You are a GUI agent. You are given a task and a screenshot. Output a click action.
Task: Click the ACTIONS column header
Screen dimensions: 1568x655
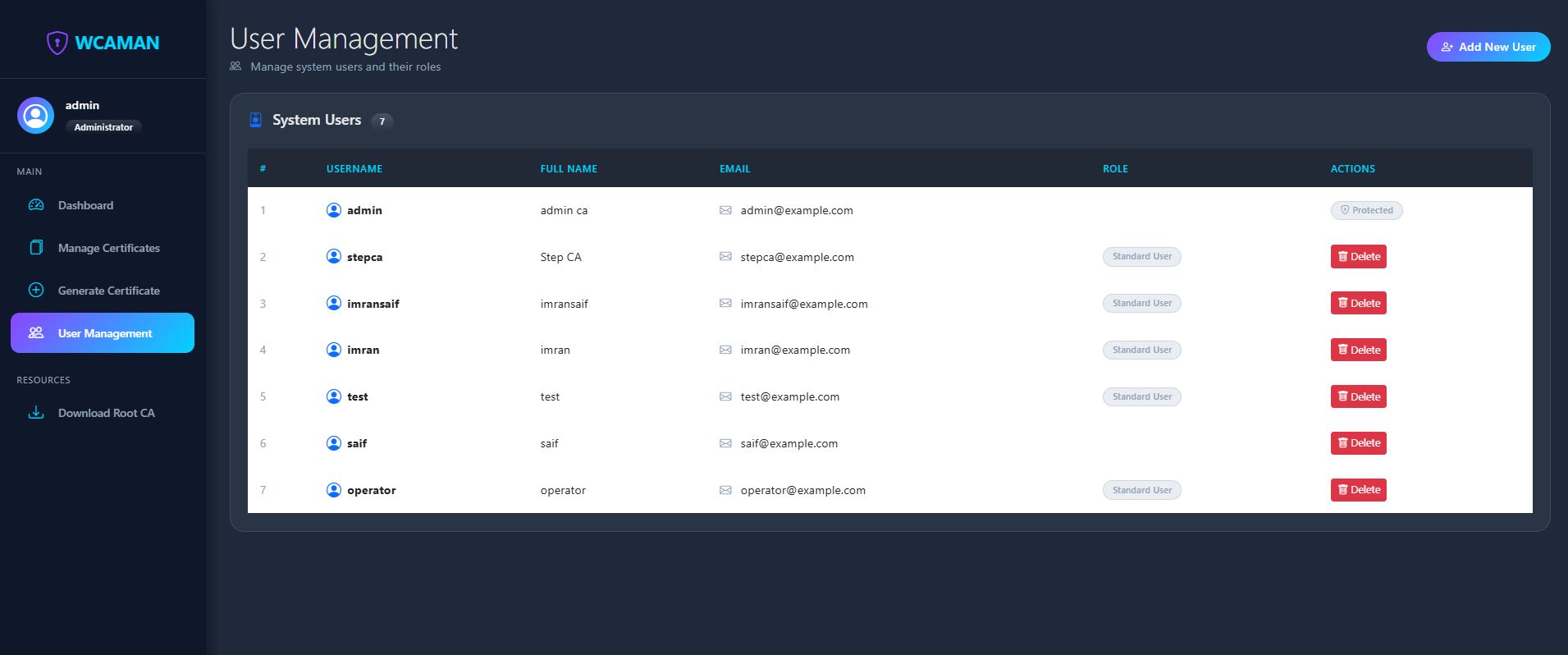(x=1353, y=168)
